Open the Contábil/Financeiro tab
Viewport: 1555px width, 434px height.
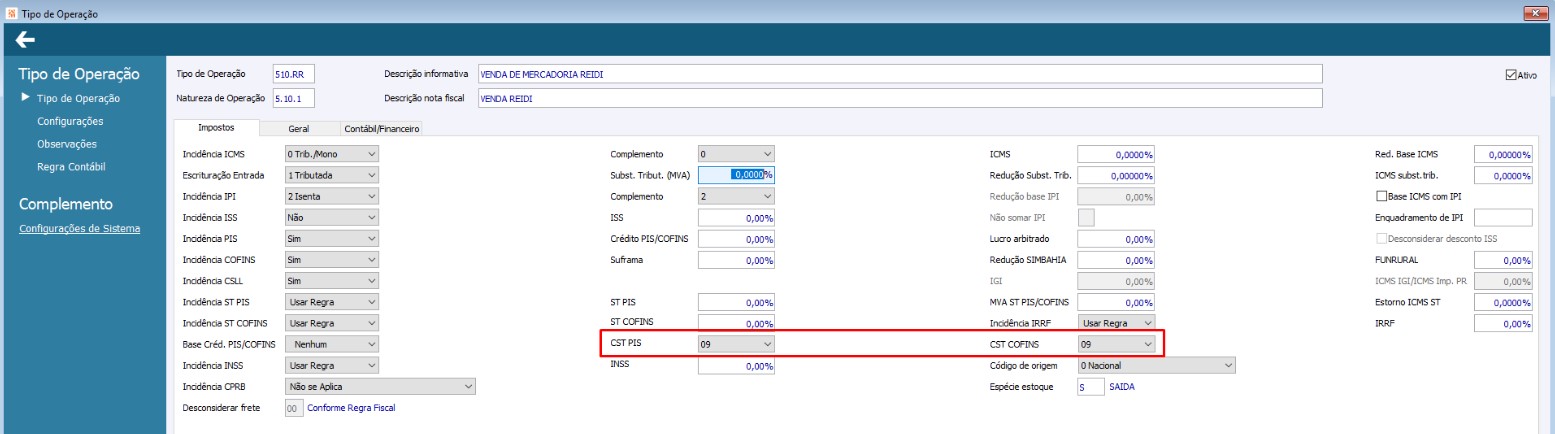coord(381,129)
